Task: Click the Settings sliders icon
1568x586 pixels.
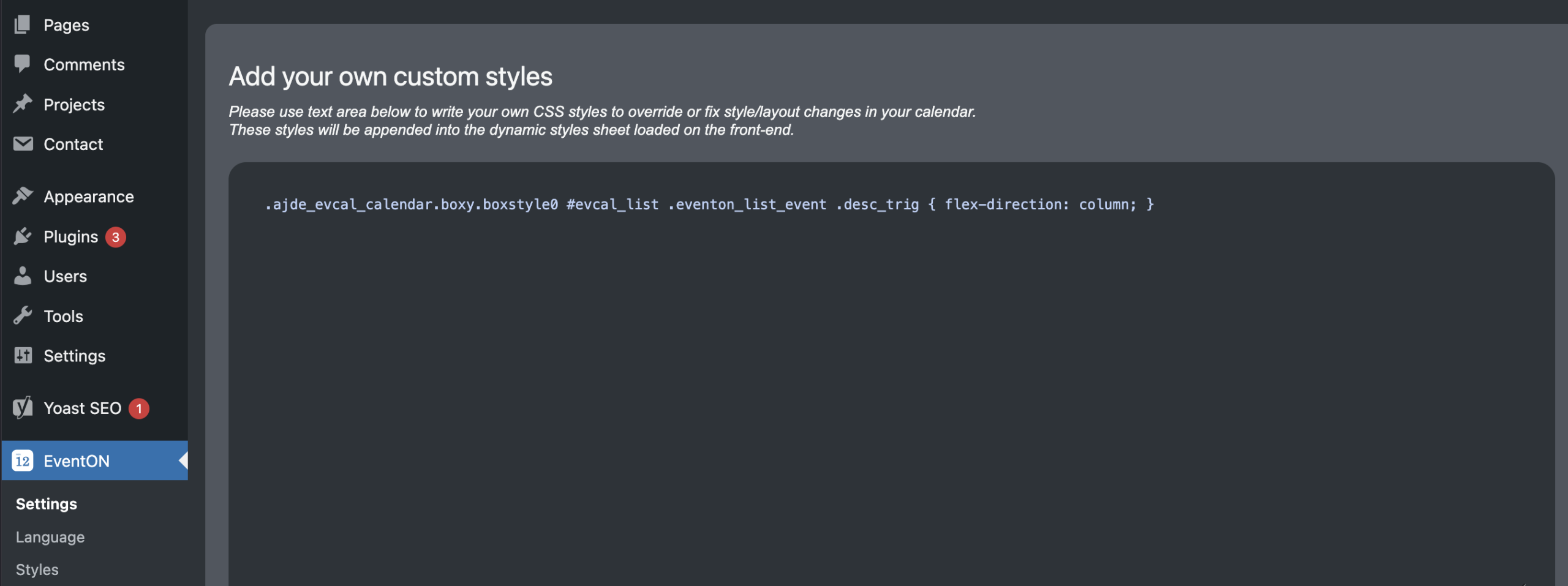Action: pos(23,356)
